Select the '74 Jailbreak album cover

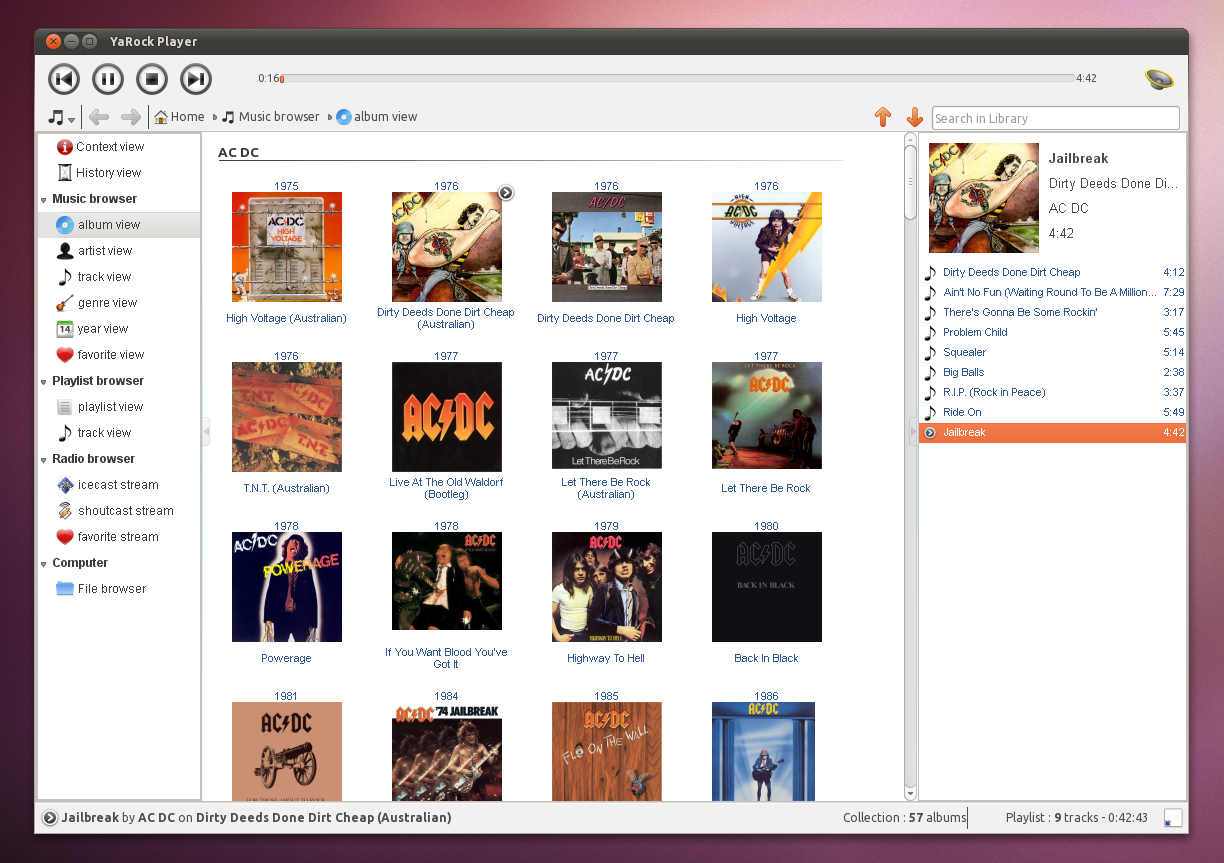pos(446,751)
